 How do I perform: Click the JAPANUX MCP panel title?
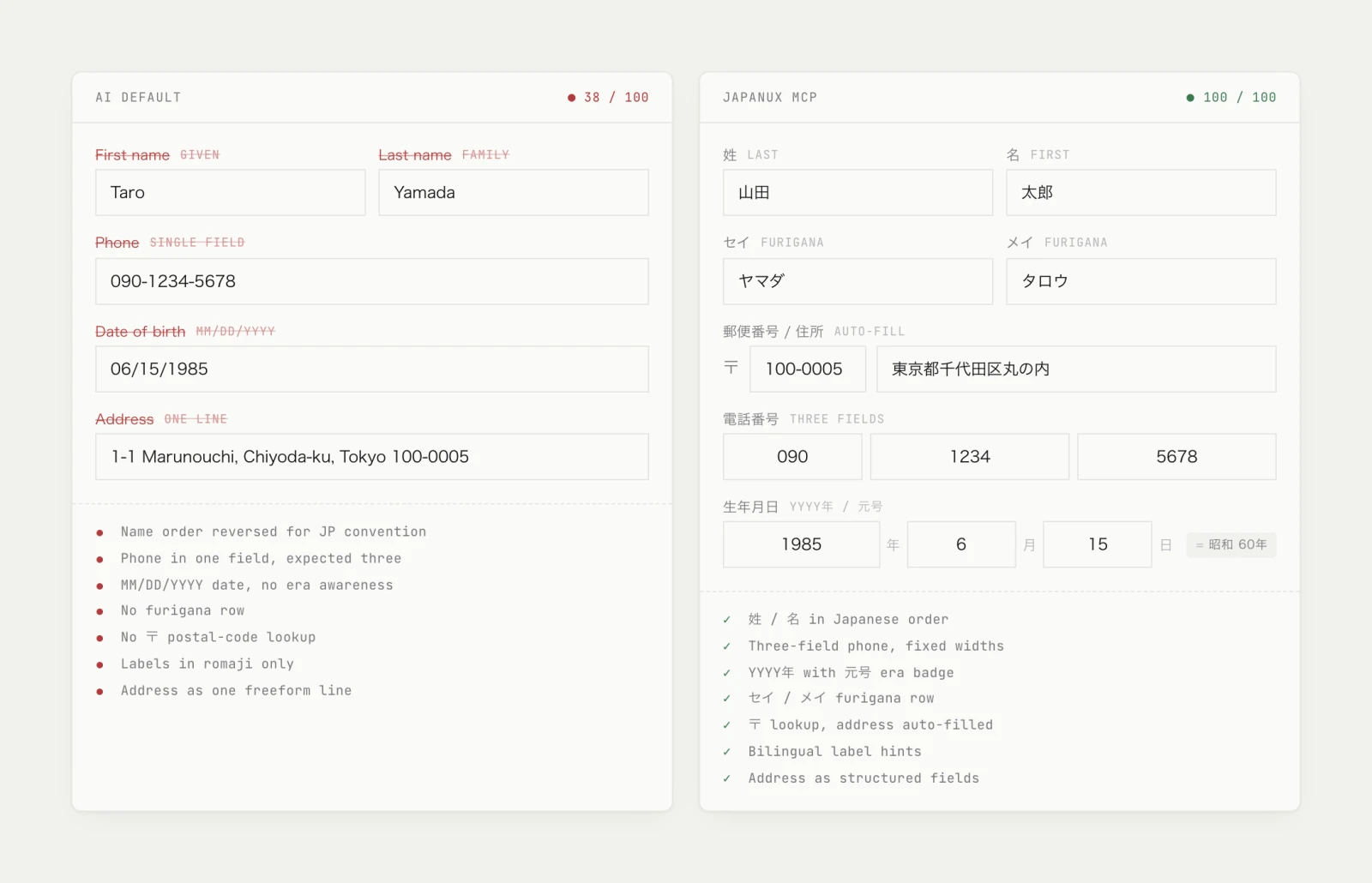[x=770, y=98]
